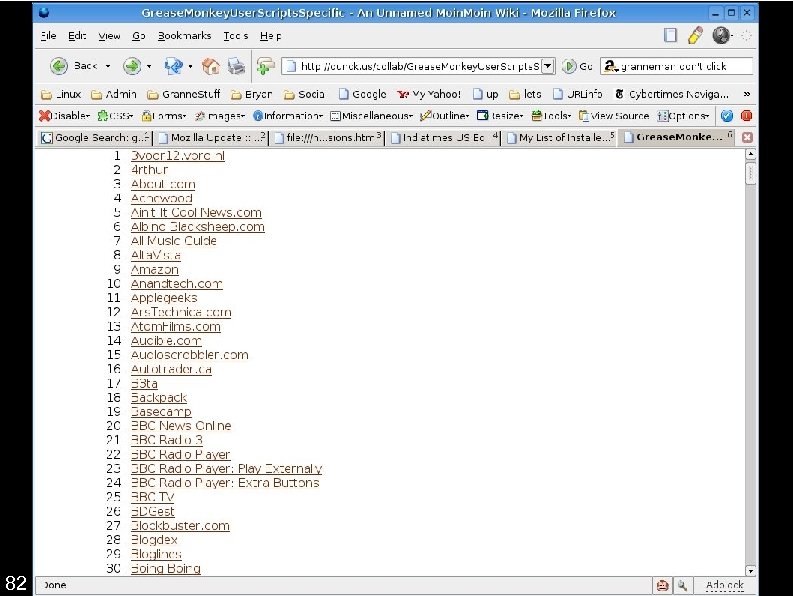This screenshot has width=793, height=596.
Task: Open the Social bookmarks folder
Action: click(x=304, y=94)
